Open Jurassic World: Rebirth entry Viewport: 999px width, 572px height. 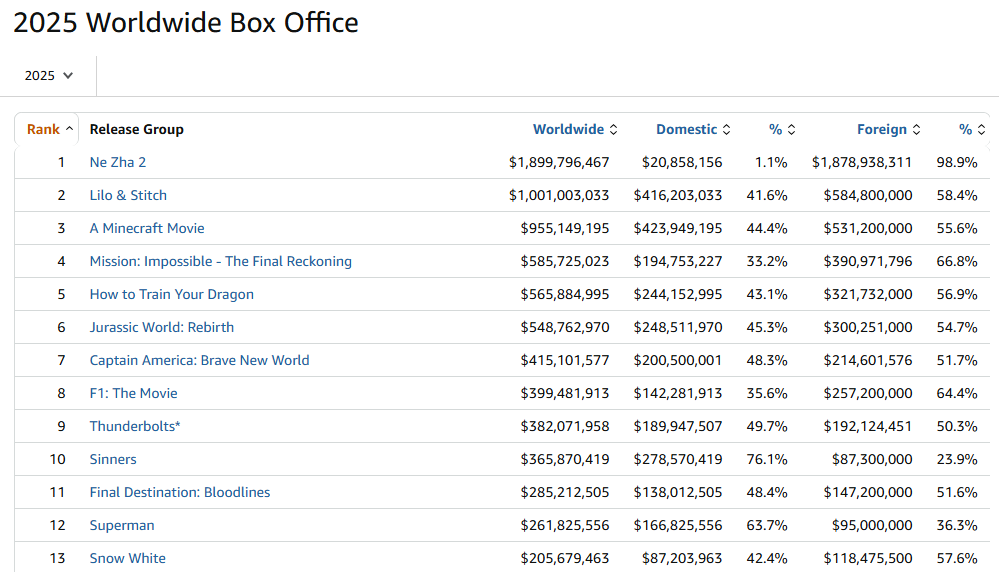(161, 327)
